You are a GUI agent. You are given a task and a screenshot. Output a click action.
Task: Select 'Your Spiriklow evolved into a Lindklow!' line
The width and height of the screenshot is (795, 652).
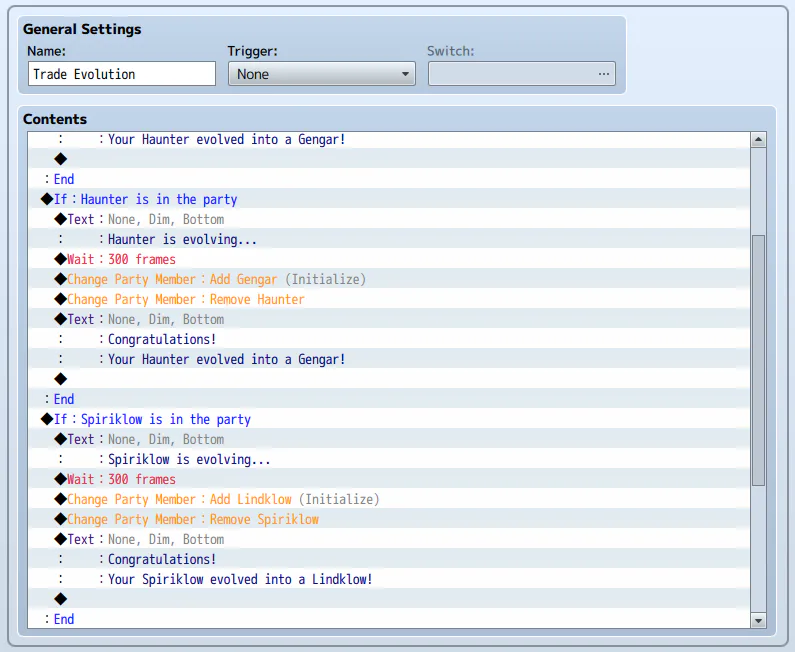240,579
